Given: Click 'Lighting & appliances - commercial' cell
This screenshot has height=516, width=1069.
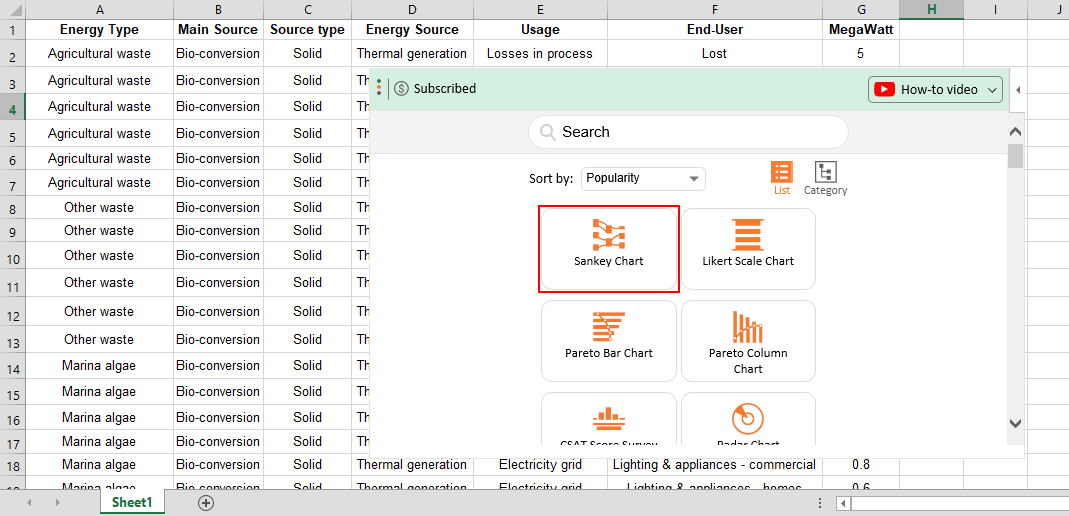Looking at the screenshot, I should 714,464.
